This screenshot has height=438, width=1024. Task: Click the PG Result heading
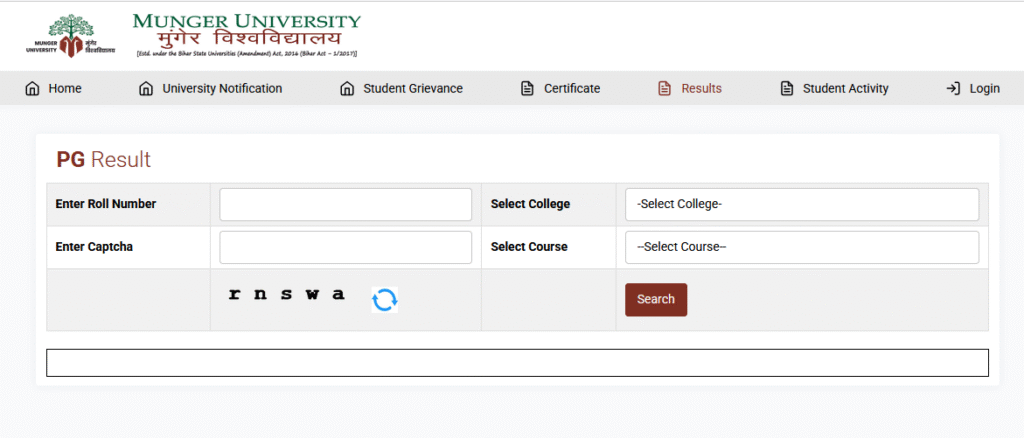[104, 159]
